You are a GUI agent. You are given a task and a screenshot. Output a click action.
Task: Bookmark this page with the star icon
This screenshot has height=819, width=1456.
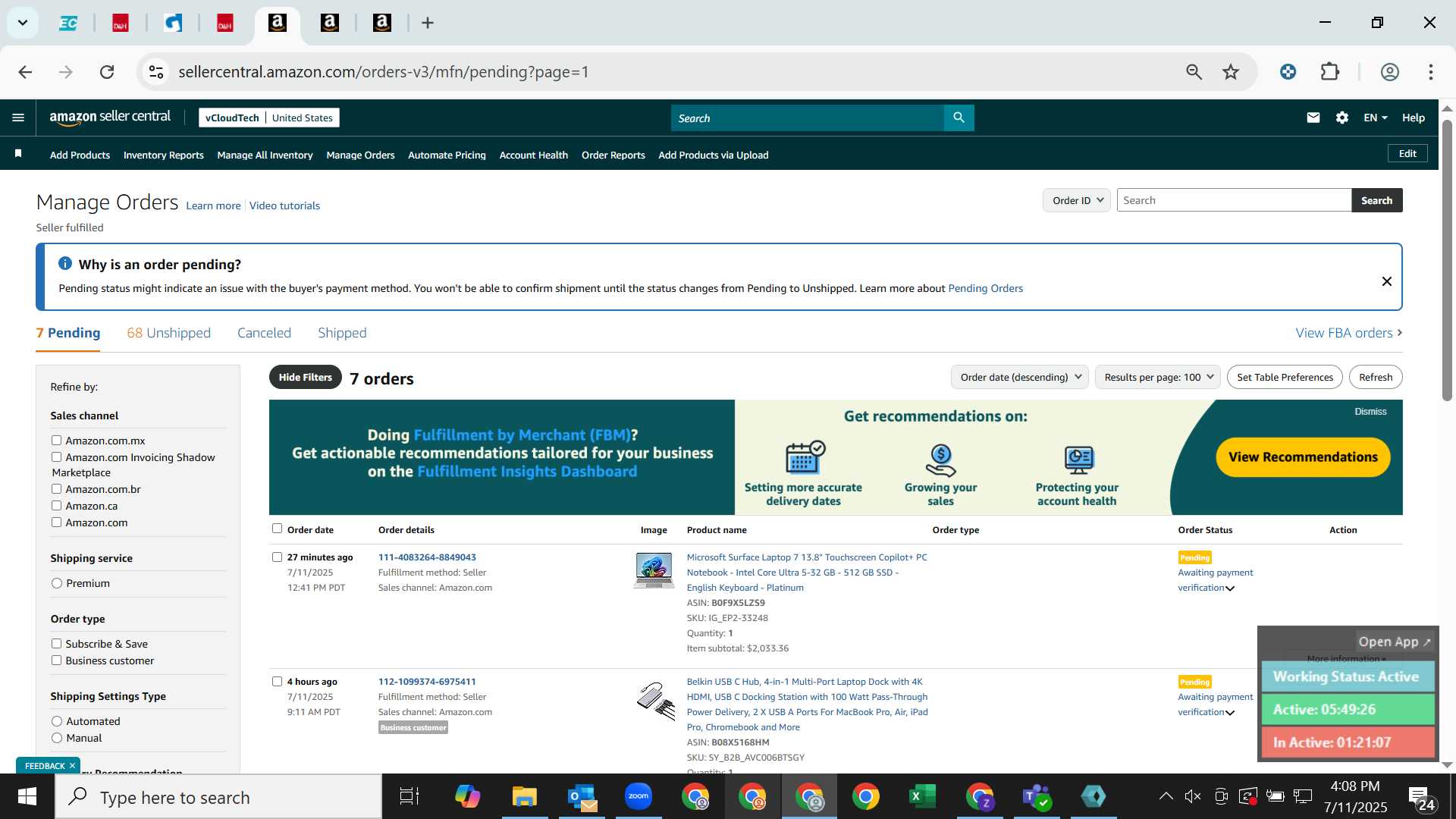(1230, 72)
